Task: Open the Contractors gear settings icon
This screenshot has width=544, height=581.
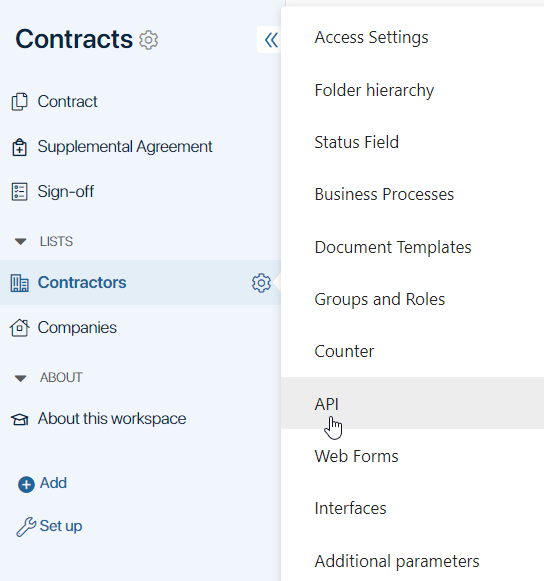Action: 261,283
